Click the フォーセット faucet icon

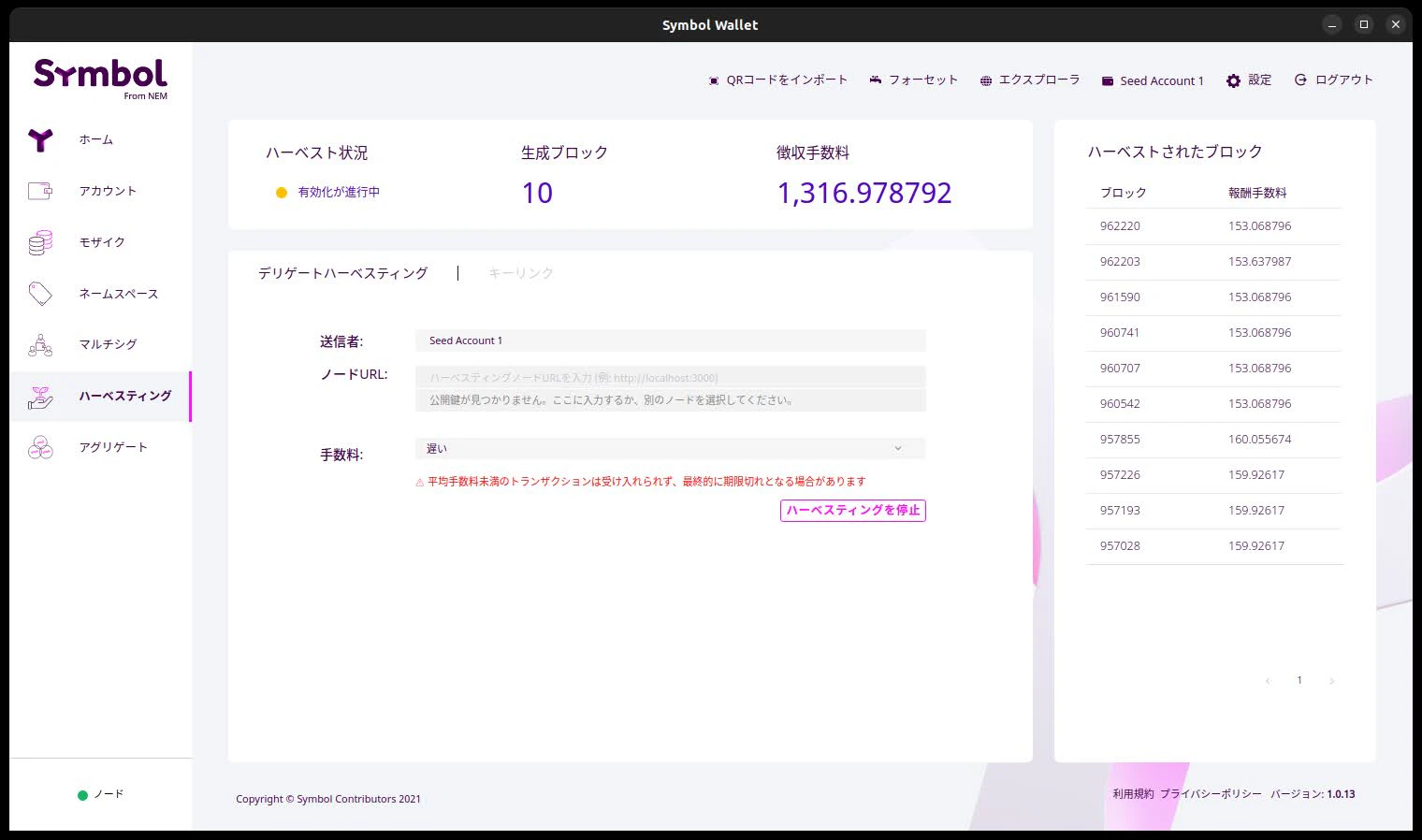click(x=876, y=80)
